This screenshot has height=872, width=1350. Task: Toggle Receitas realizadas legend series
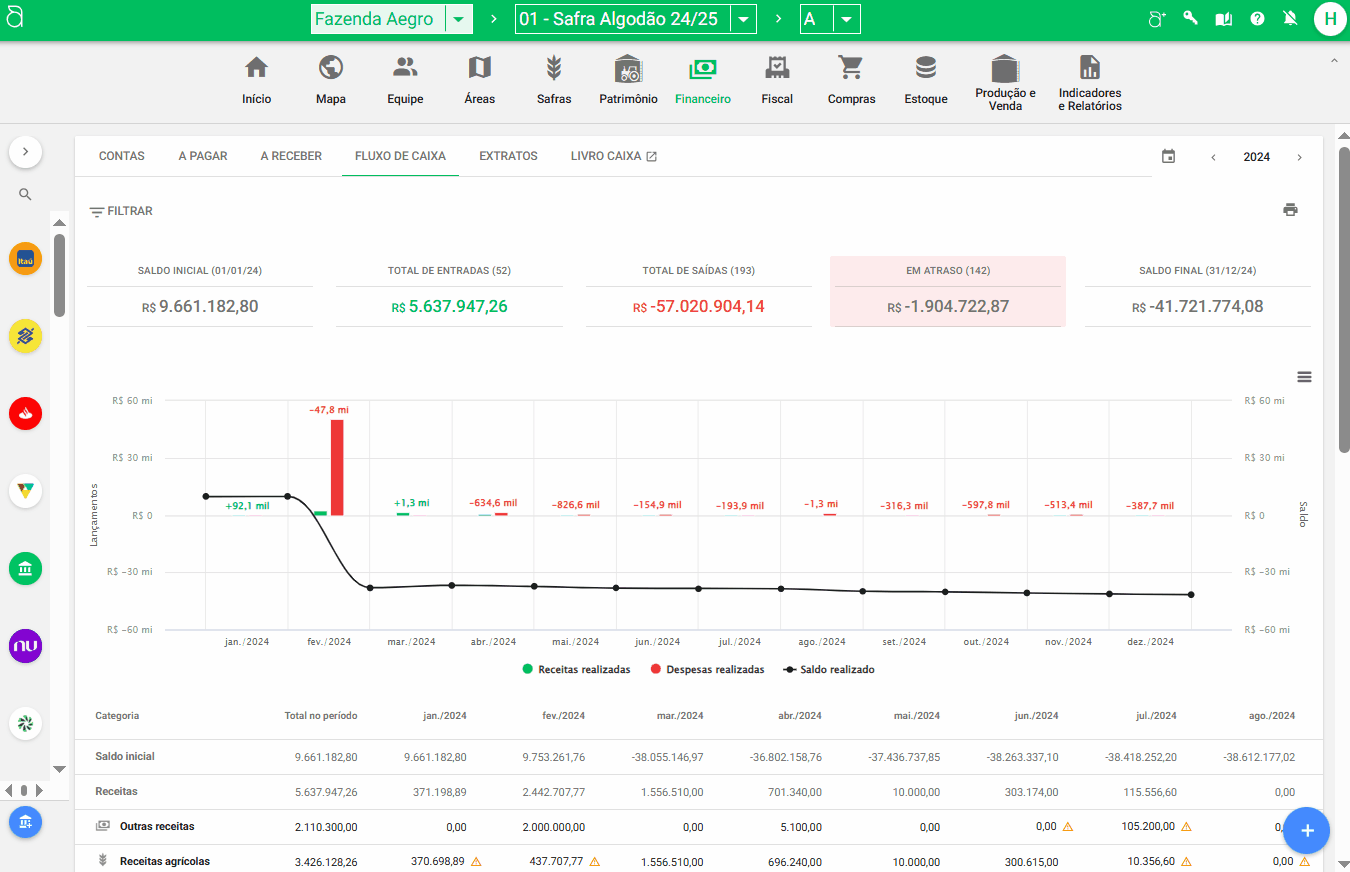tap(576, 669)
